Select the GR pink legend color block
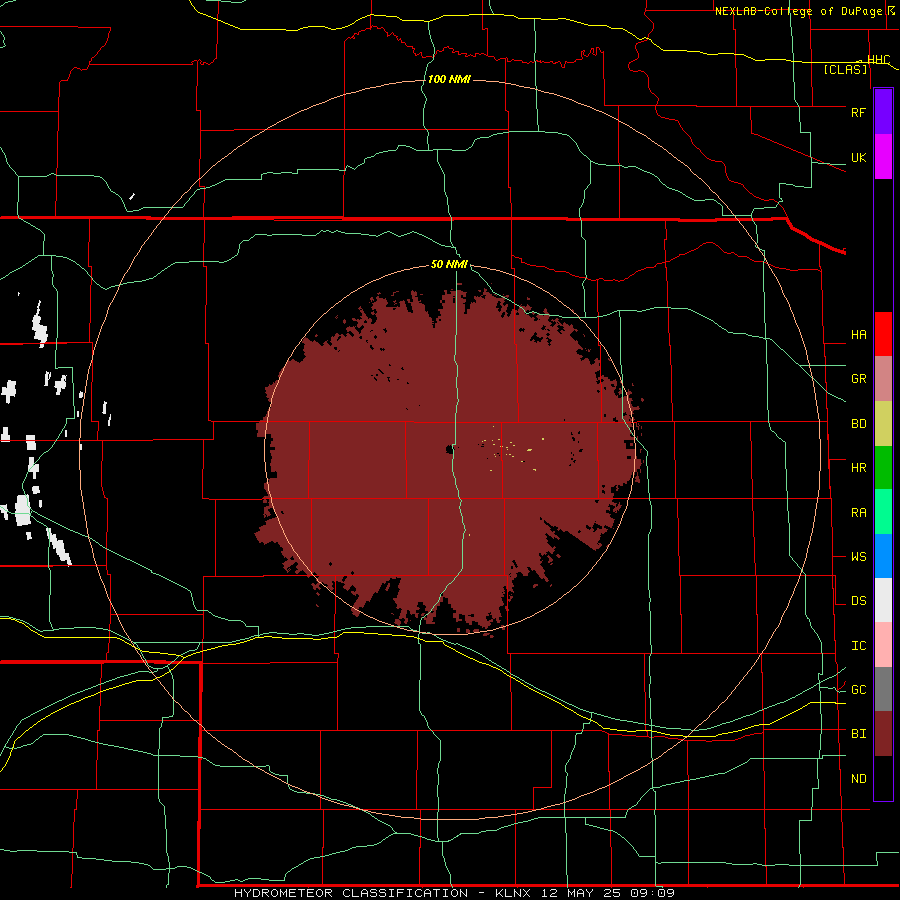Screen dimensions: 900x900 (883, 378)
